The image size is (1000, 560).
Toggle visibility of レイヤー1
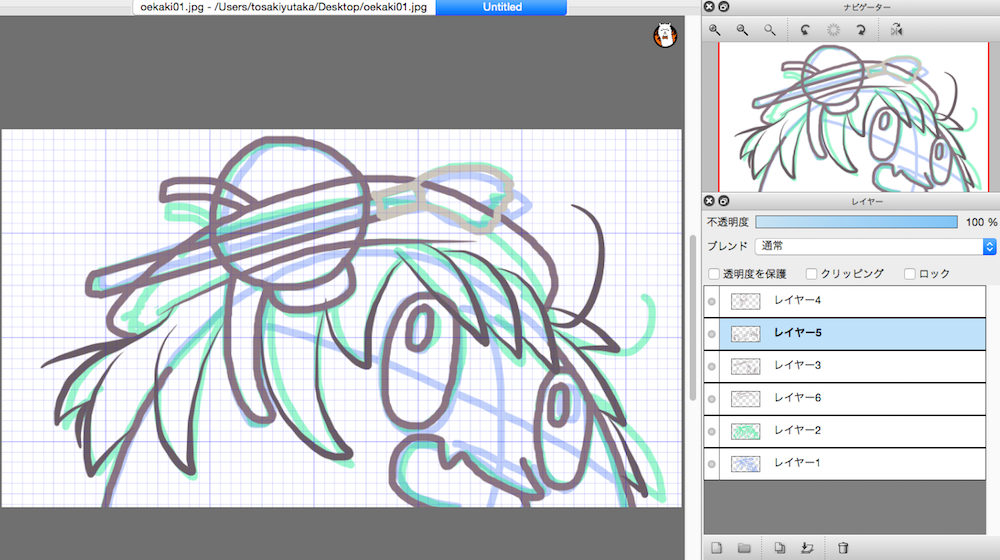[x=712, y=464]
